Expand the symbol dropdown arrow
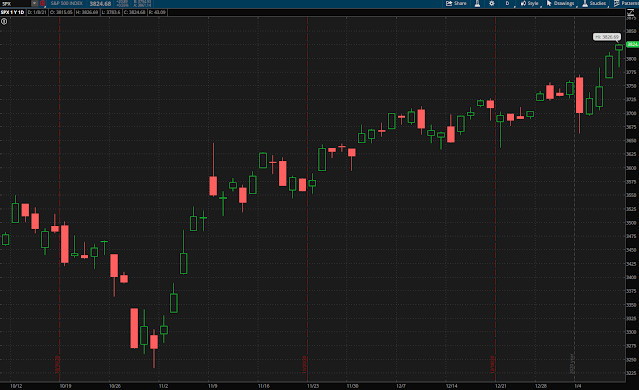639x390 pixels. (x=35, y=4)
